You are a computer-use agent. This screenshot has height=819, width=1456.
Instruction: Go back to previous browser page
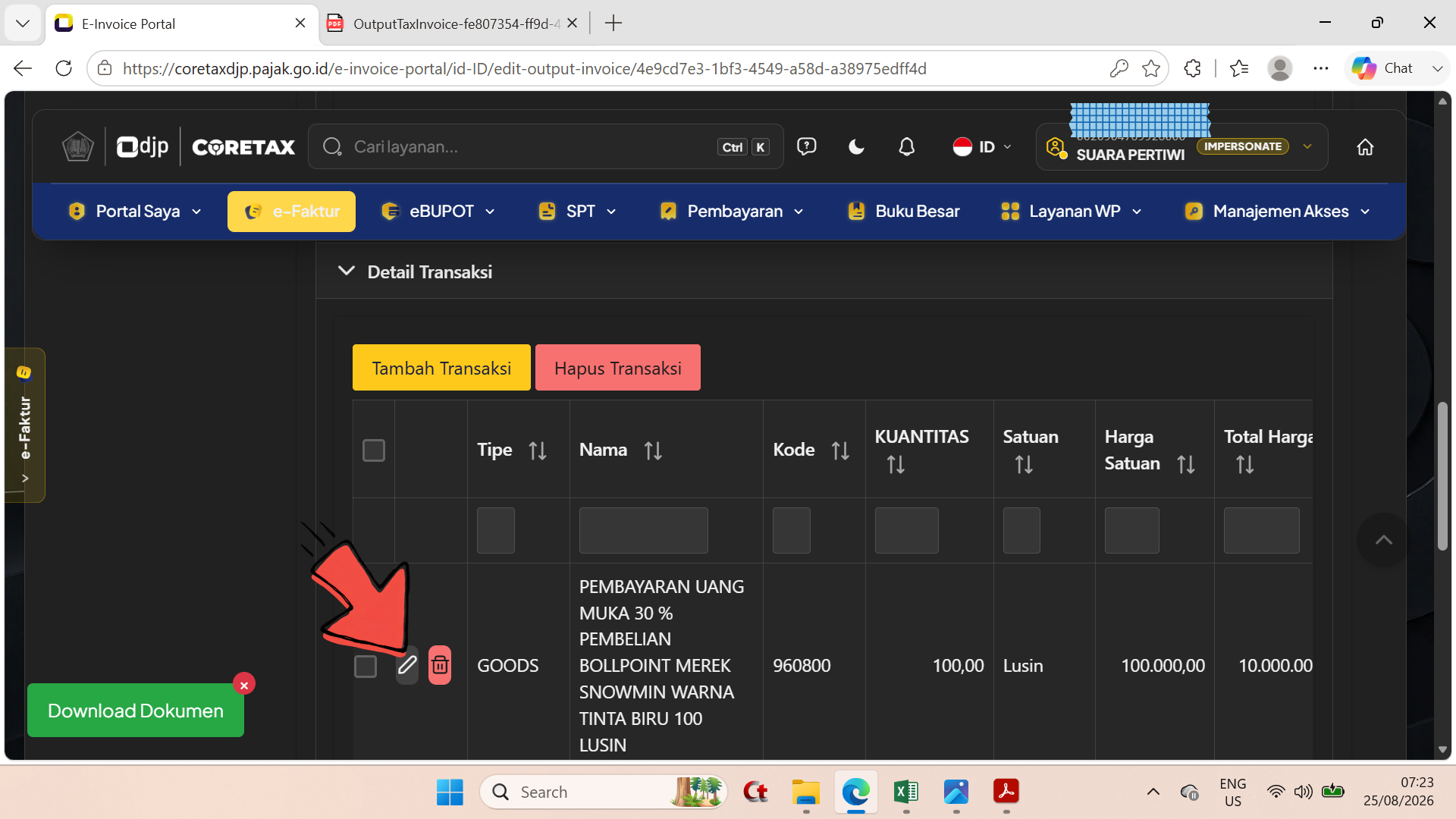point(23,68)
